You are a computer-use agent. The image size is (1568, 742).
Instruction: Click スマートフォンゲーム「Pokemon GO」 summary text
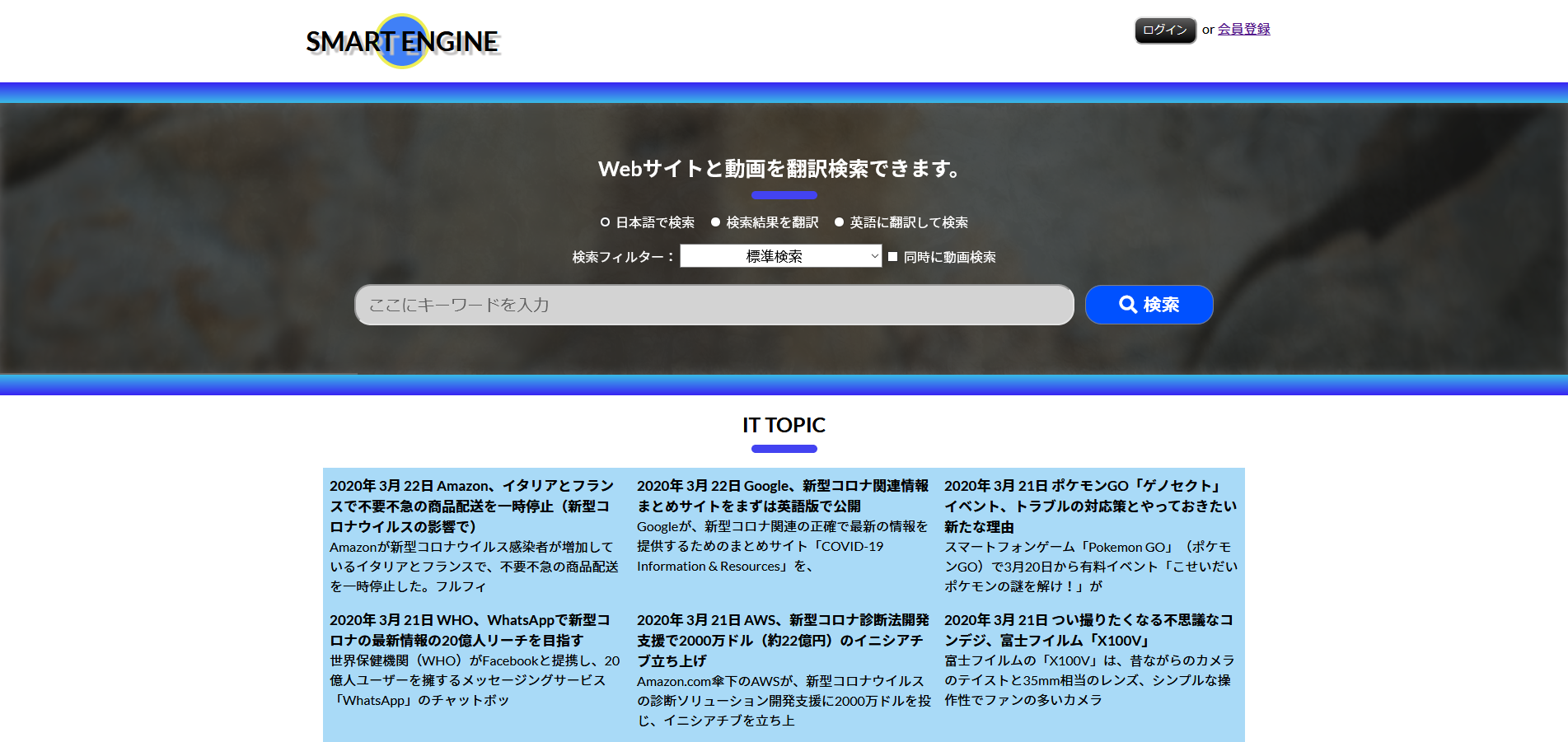(x=1090, y=567)
